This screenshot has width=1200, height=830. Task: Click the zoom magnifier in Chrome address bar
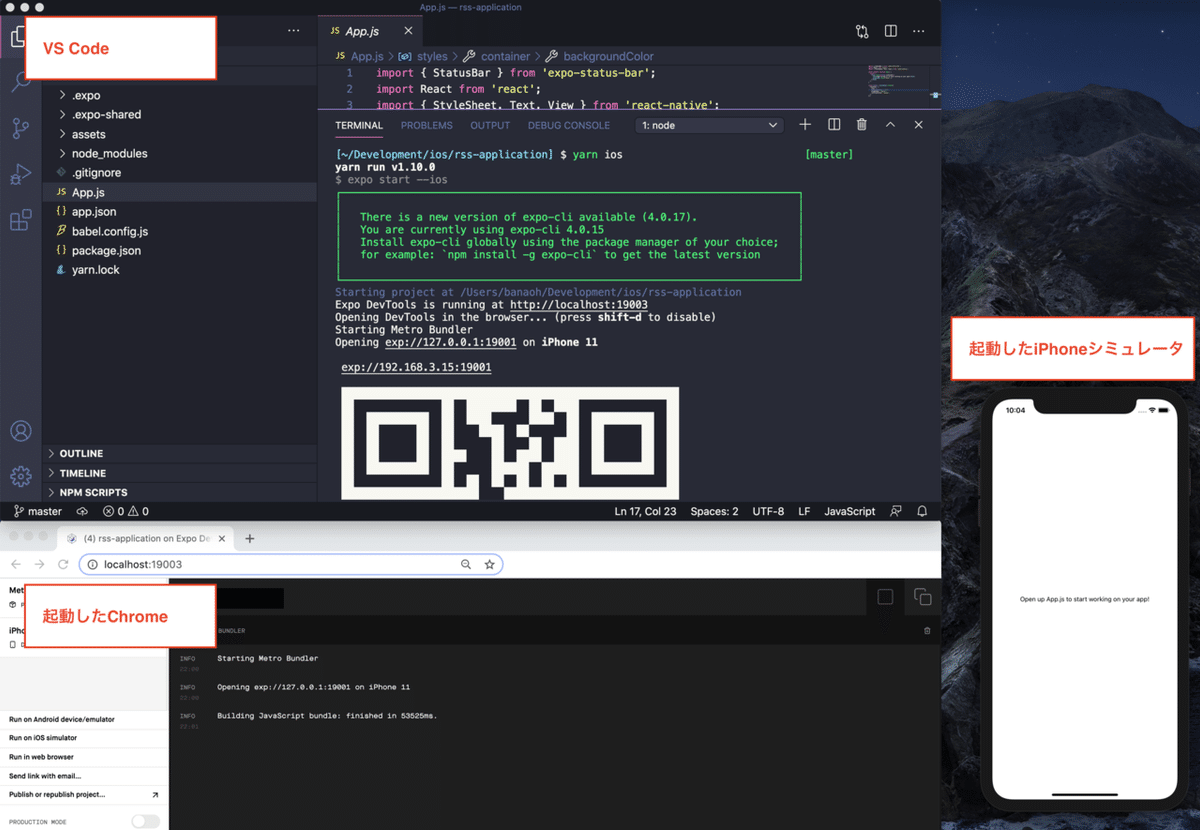[466, 564]
